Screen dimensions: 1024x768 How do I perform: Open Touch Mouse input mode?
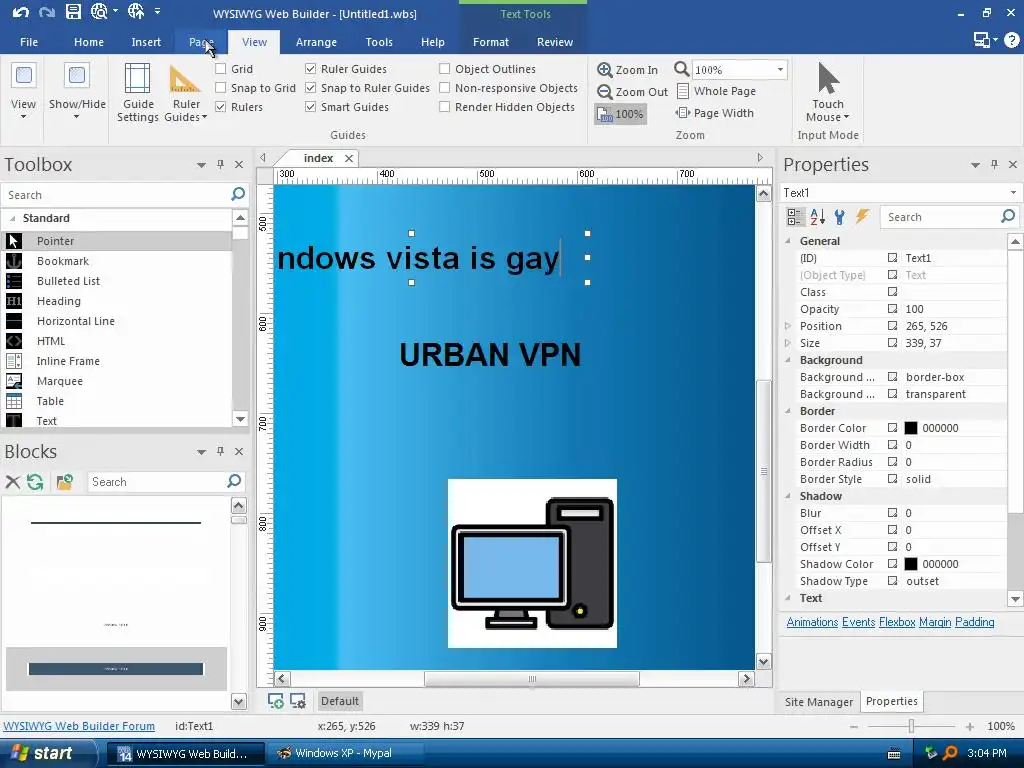827,93
